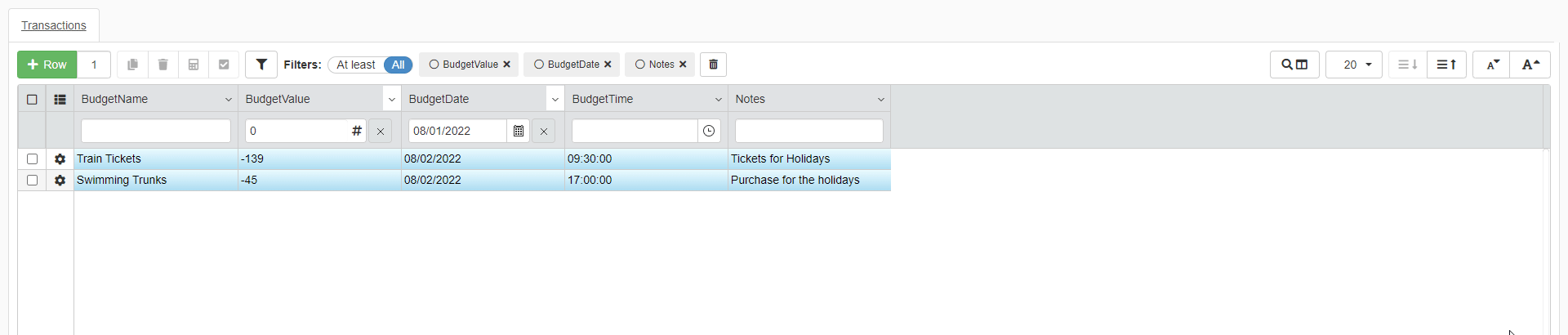Add a new row with the Row button
The width and height of the screenshot is (1568, 335).
[x=47, y=65]
